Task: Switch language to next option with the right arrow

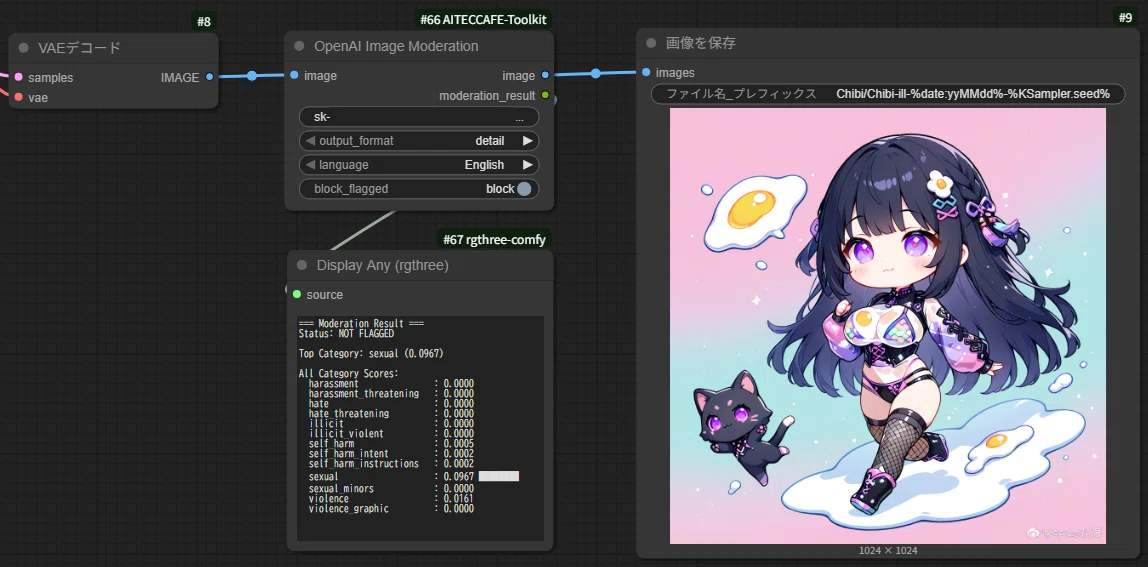Action: pos(527,165)
